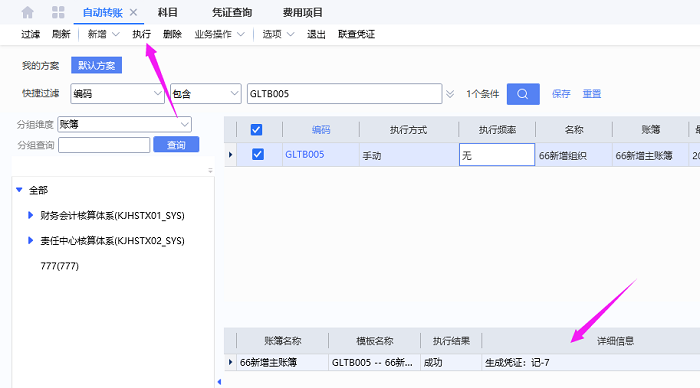Click 执行 in the toolbar
Screen dimensions: 700x388
point(142,34)
